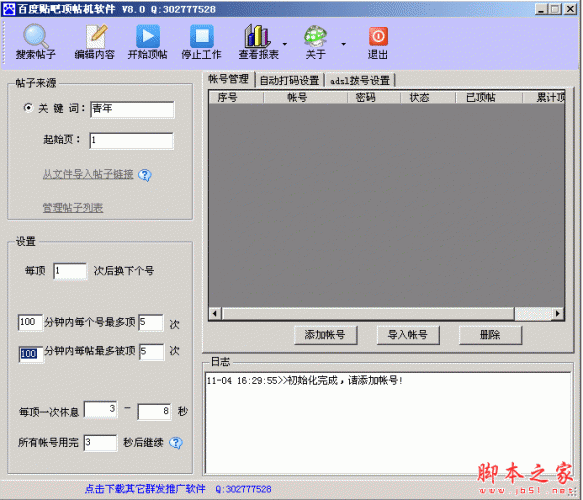Screen dimensions: 583x500
Task: Switch to the 帐号管理 tab
Action: click(x=229, y=79)
